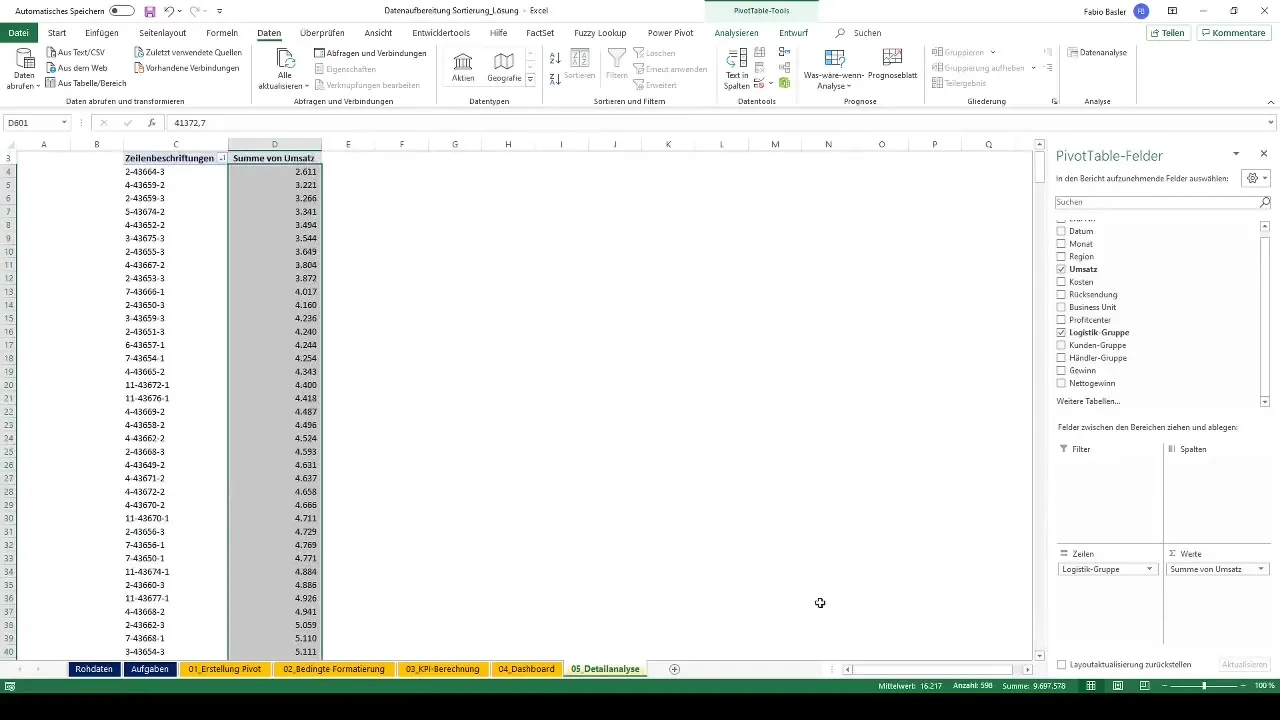Launch the Datenanalyse add-in
Image resolution: width=1280 pixels, height=720 pixels.
pos(1097,52)
